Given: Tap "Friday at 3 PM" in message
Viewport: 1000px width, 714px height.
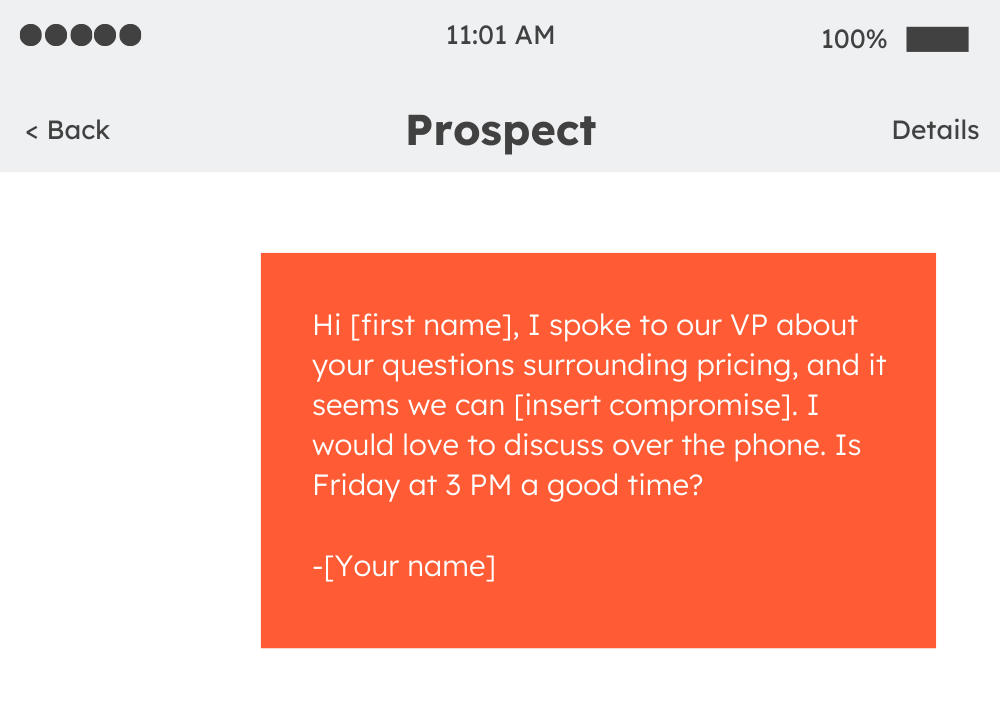Looking at the screenshot, I should (x=413, y=485).
